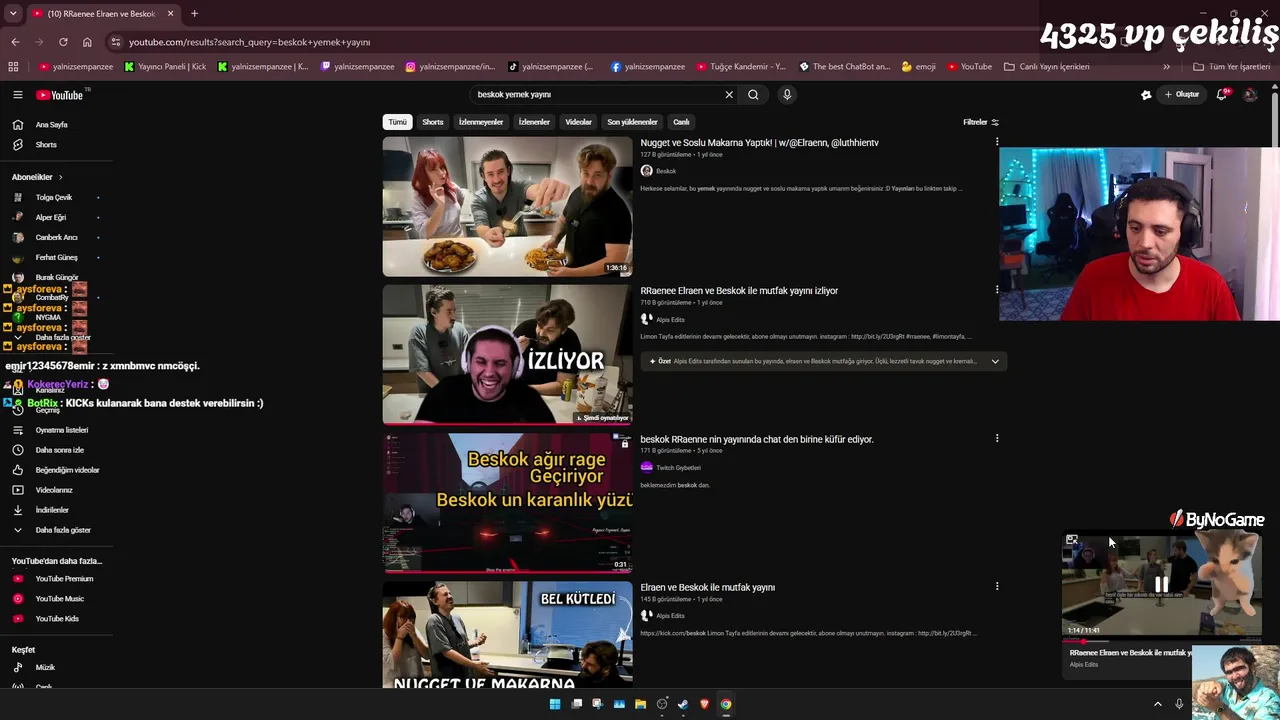The image size is (1280, 720).
Task: Select the Tümü filter chip
Action: click(397, 122)
